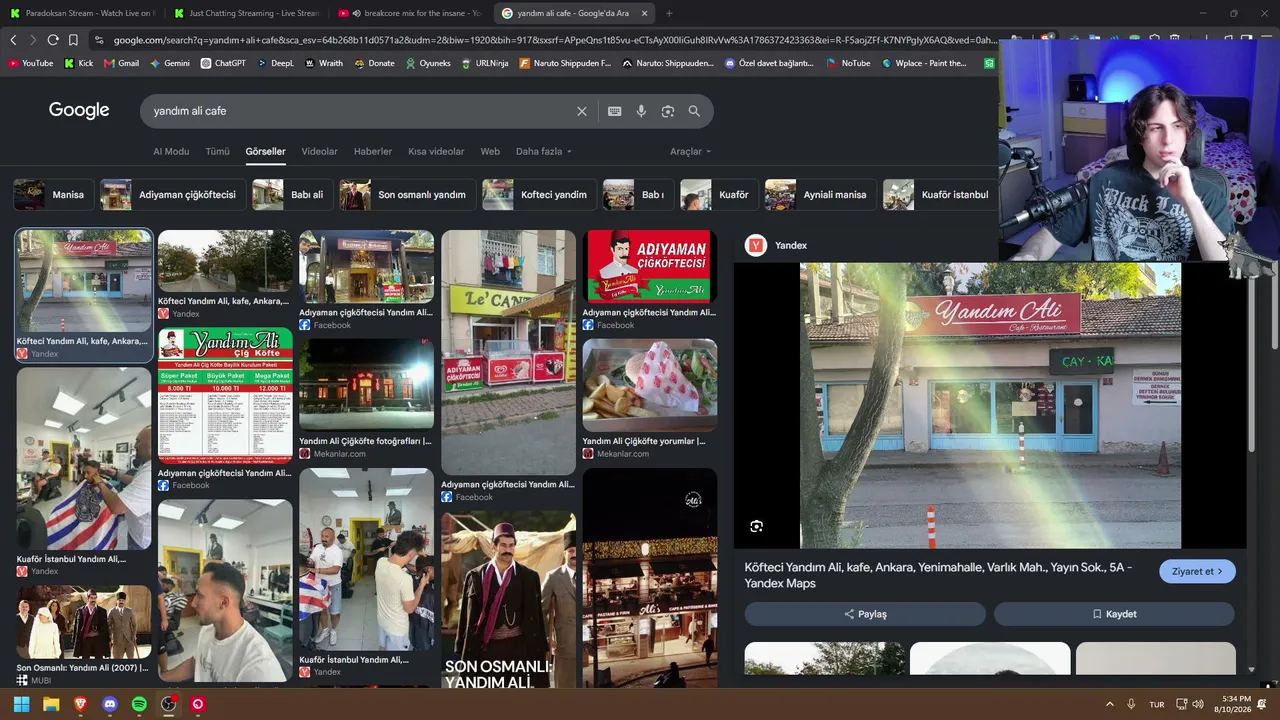
Task: Filter images by Kuaför istanbul chip
Action: pos(940,195)
